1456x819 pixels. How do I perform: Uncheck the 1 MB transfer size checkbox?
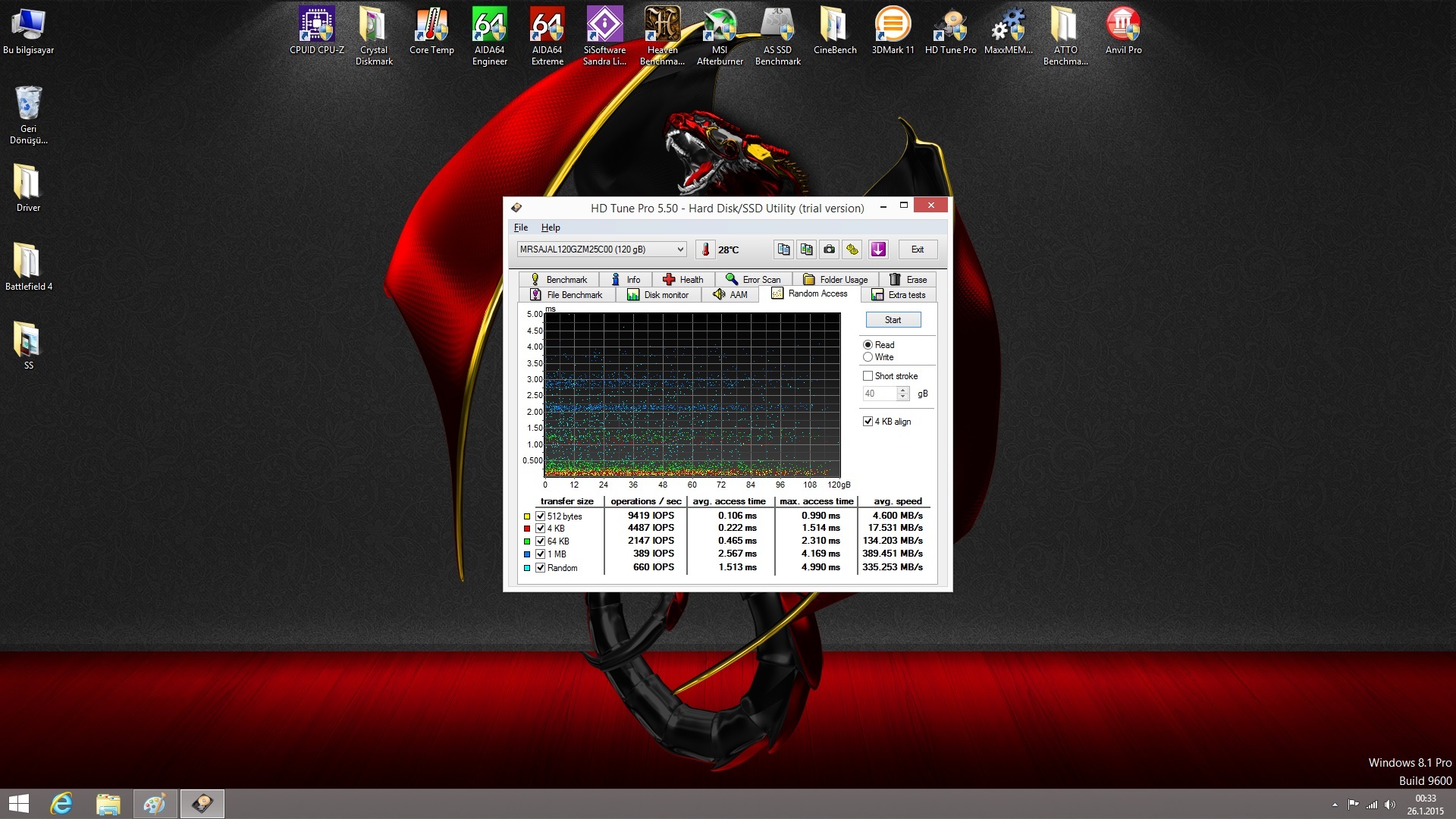541,554
